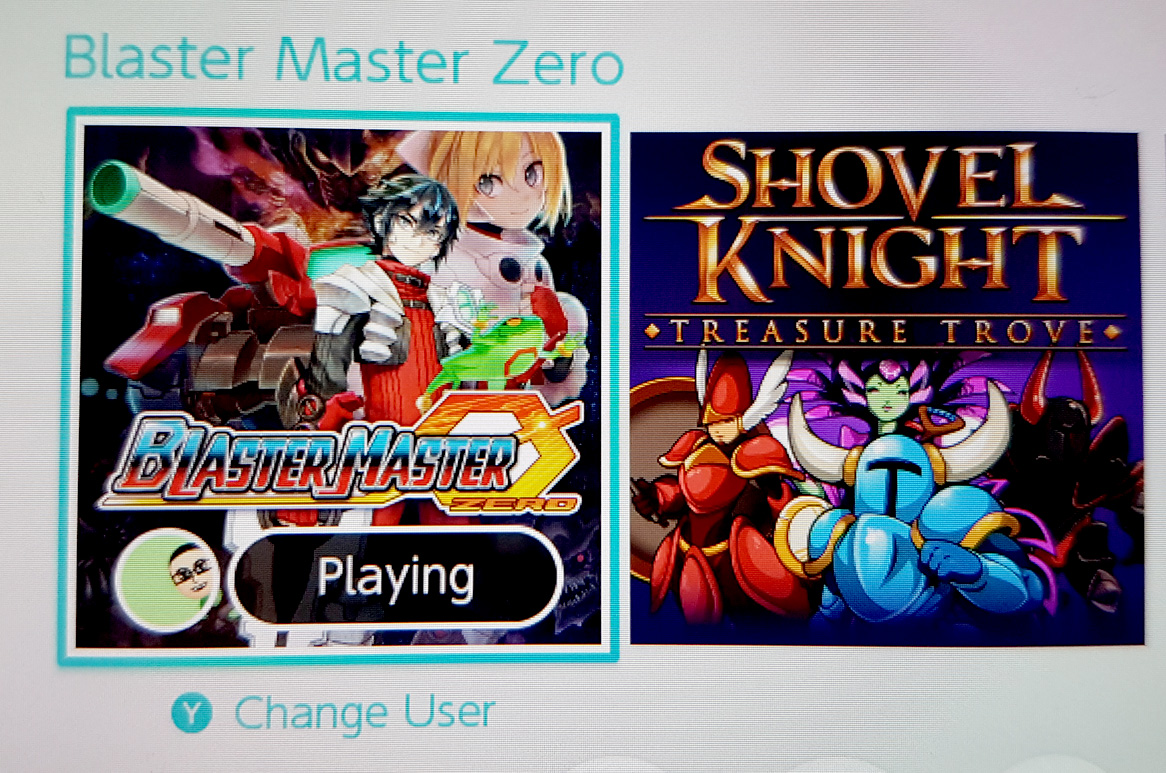Open the Shovel Knight Treasure Trove tile

886,388
